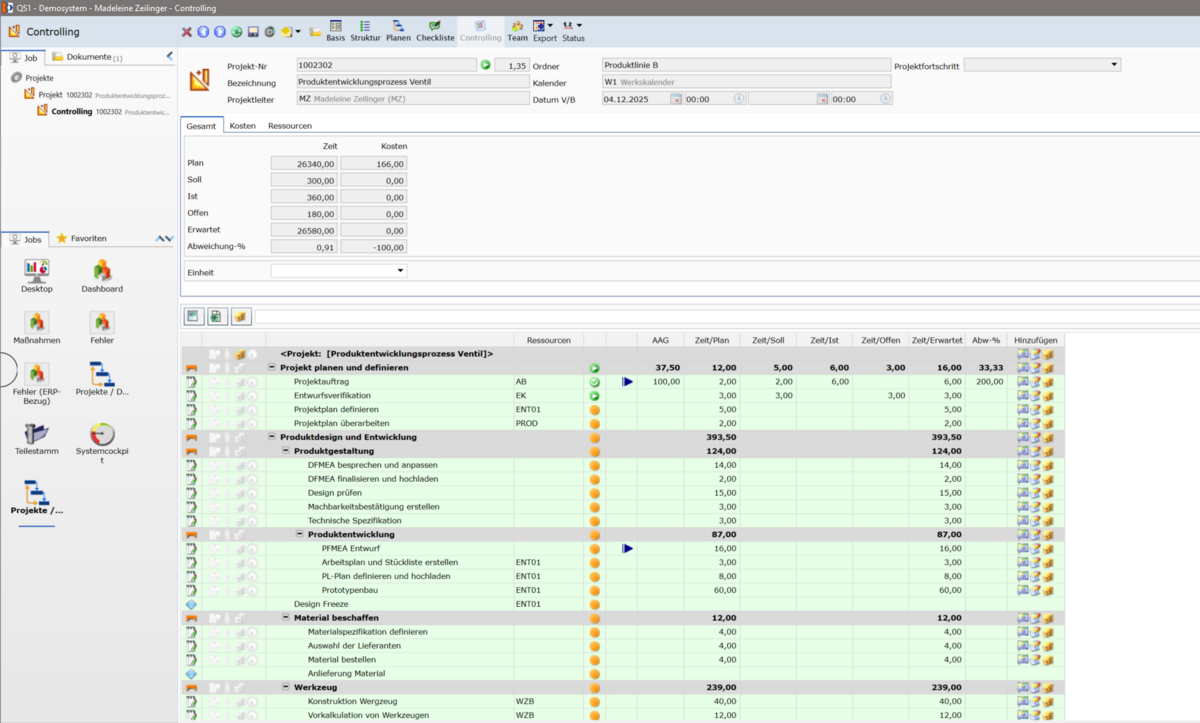Select the Job tab in left panel
1200x723 pixels.
[x=23, y=57]
